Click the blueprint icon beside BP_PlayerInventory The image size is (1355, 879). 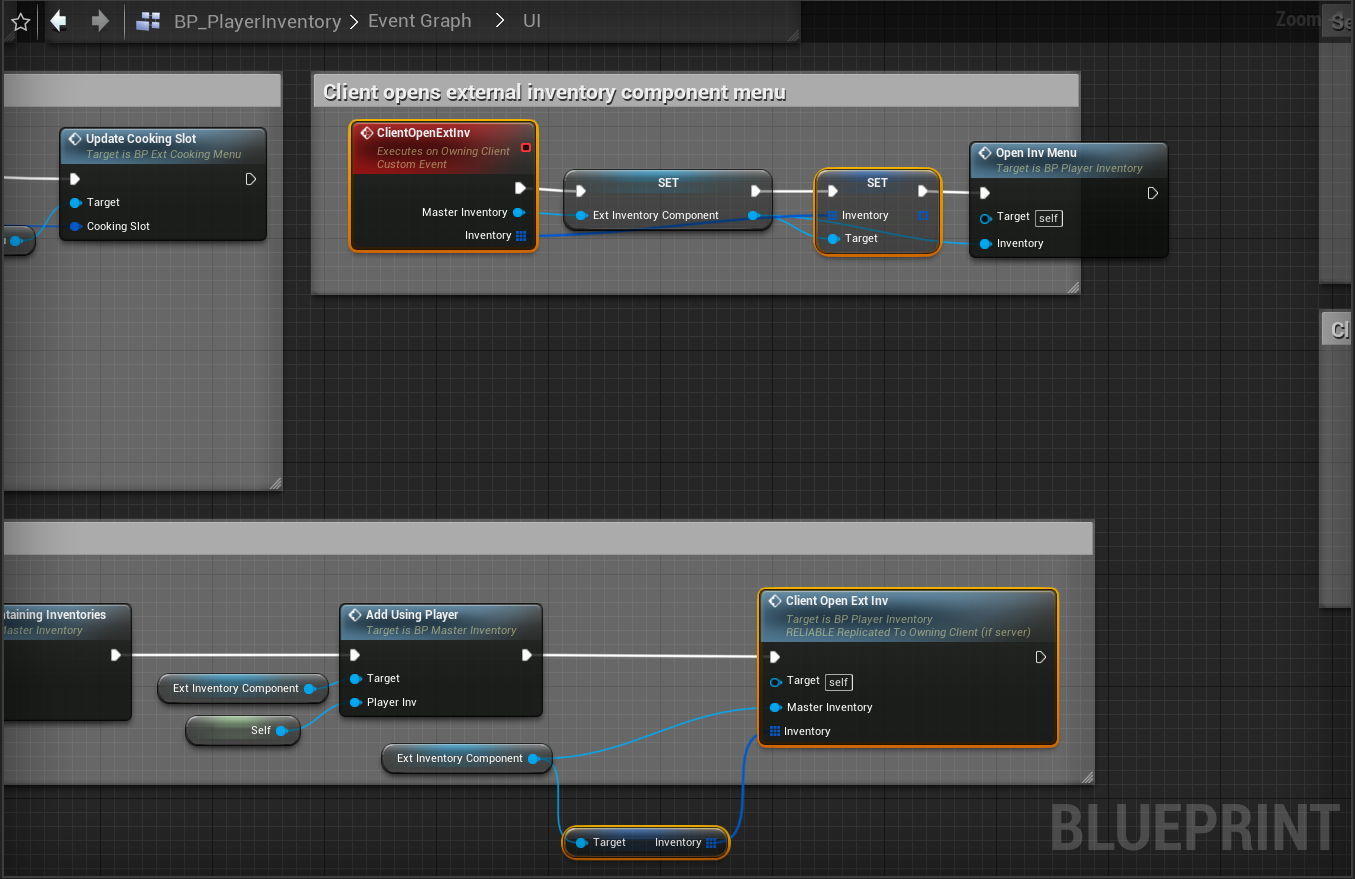[148, 21]
